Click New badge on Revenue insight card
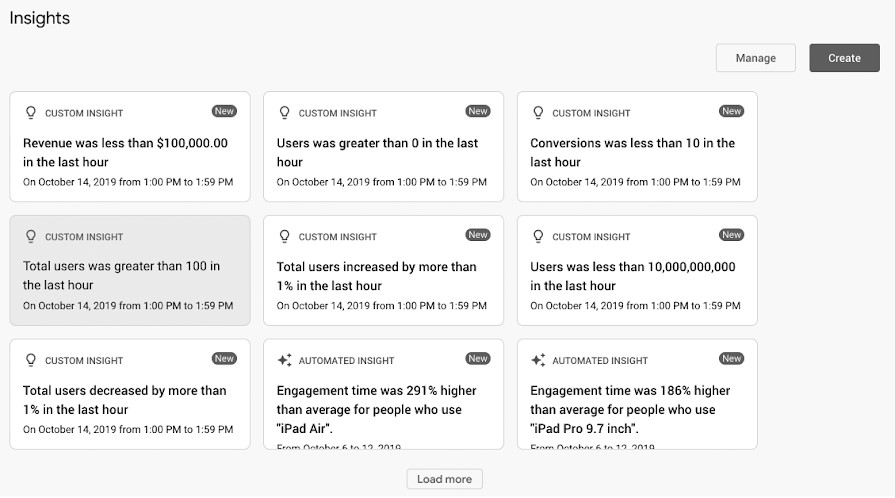This screenshot has width=895, height=498. pos(224,111)
